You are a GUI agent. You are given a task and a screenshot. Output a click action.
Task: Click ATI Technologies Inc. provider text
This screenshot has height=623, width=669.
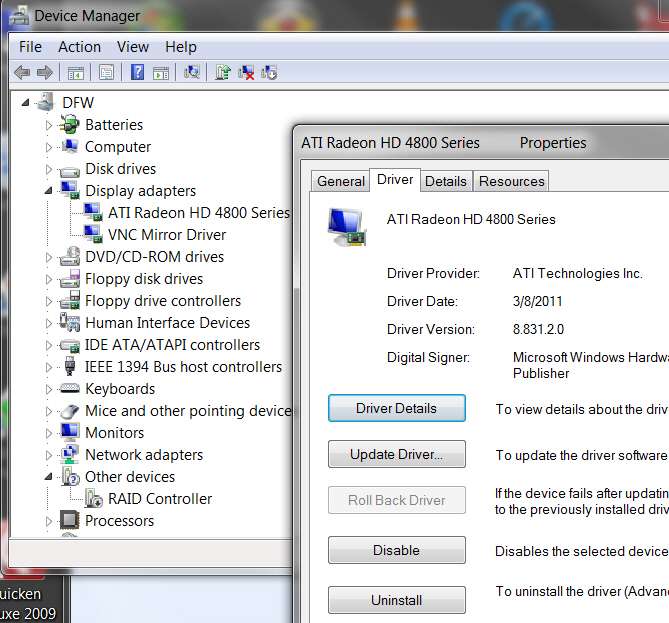coord(578,273)
